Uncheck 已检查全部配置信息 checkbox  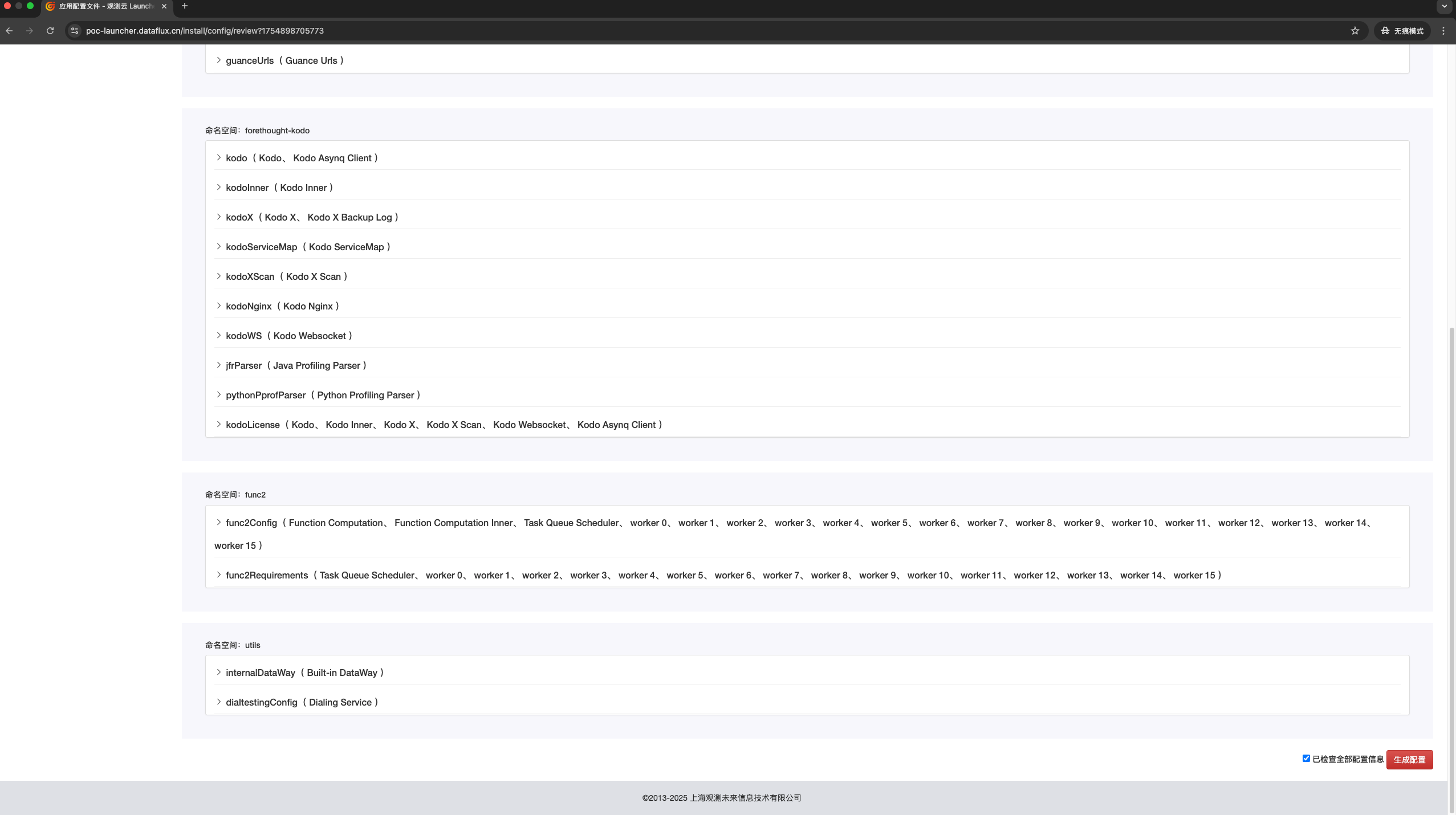click(1306, 758)
